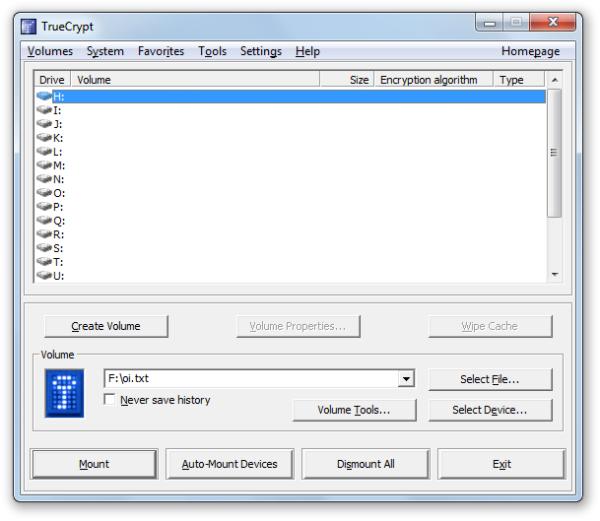
Task: Click the Exit button
Action: tap(502, 464)
